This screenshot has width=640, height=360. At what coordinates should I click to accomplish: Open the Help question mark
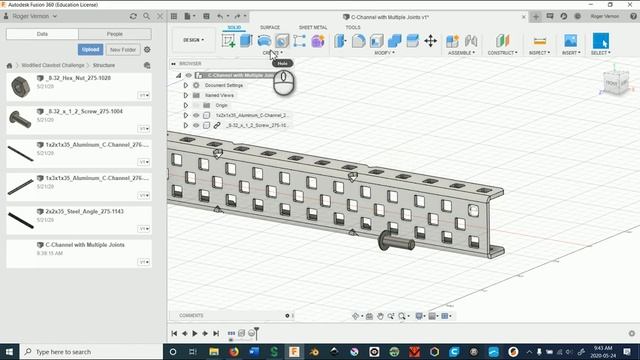(x=633, y=16)
